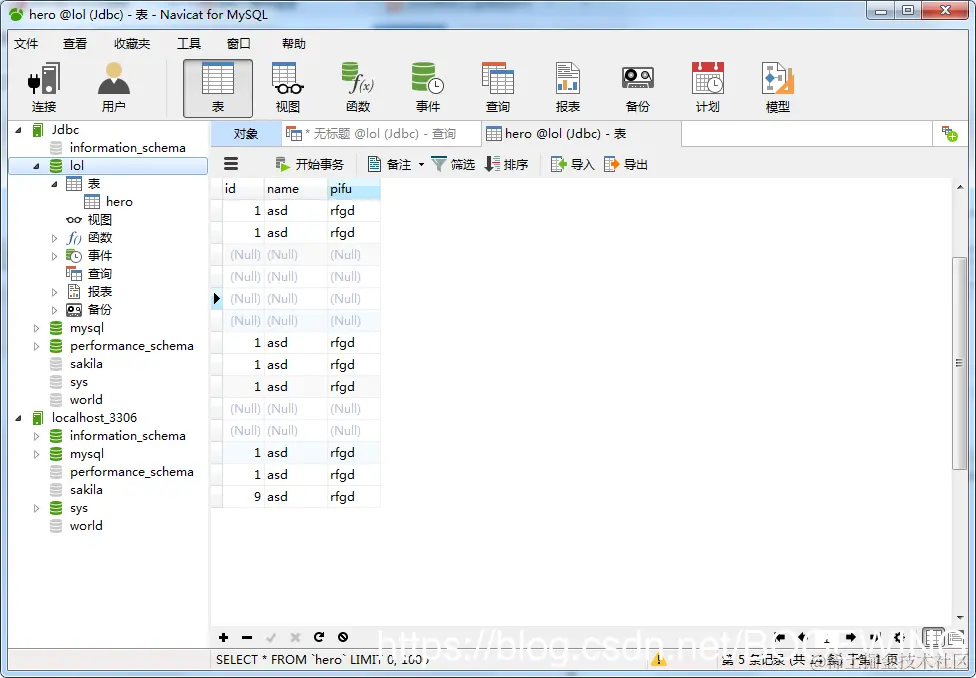The image size is (976, 678).
Task: Expand the 备份 node under lol
Action: 54,310
